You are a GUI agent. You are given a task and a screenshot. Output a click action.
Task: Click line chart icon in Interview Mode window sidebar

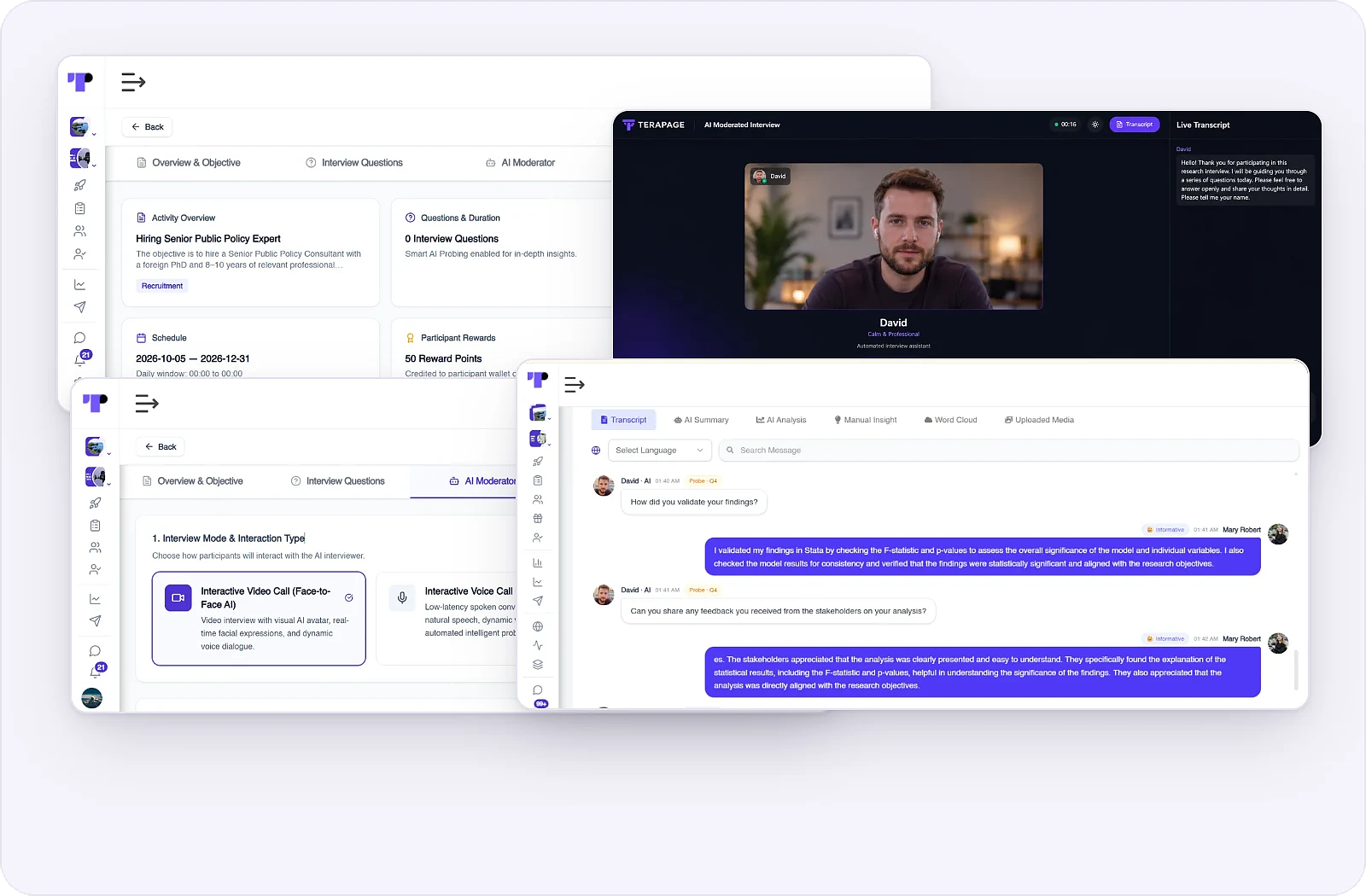point(95,599)
